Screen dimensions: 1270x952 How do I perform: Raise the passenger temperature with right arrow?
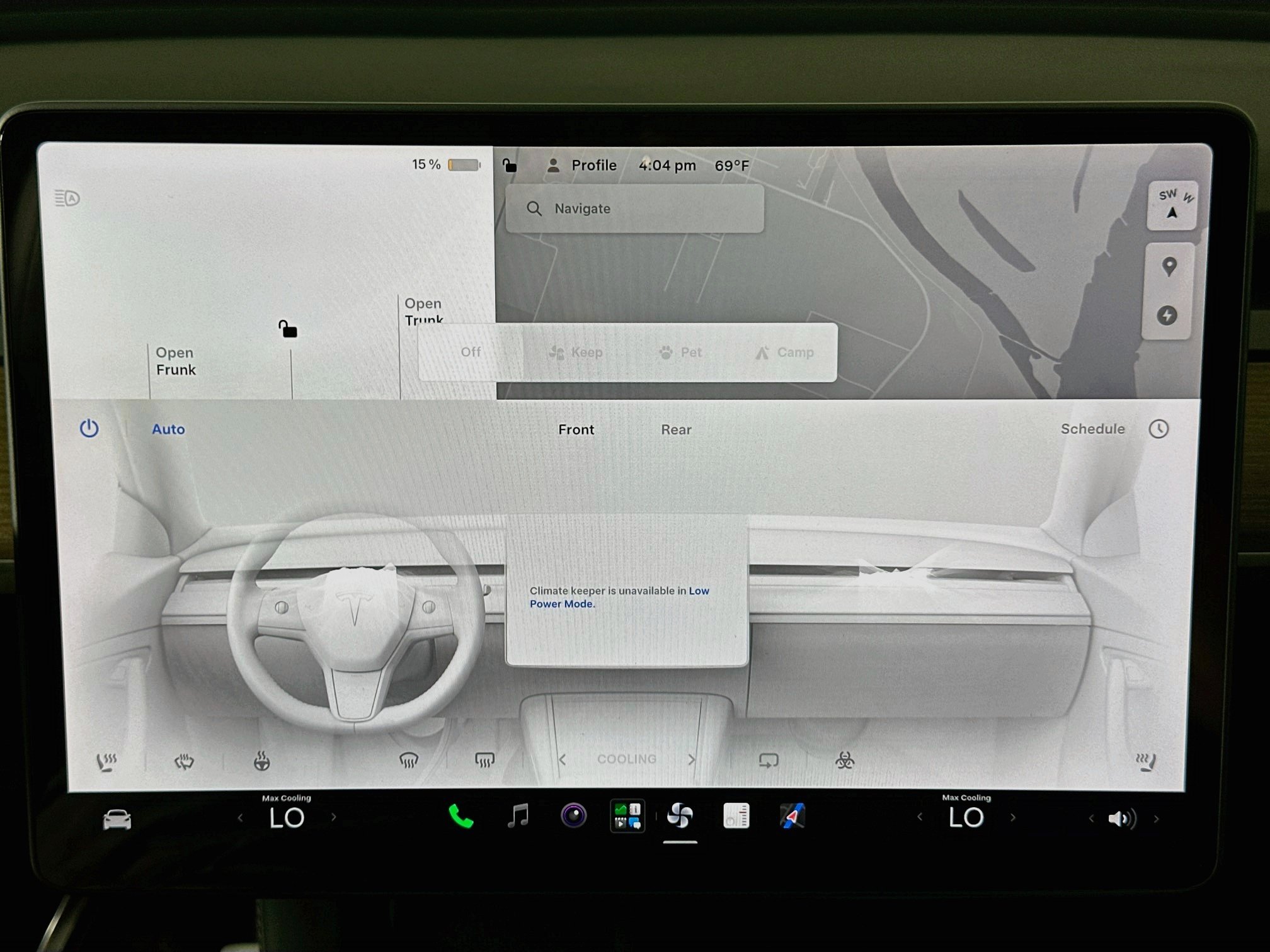point(1013,817)
